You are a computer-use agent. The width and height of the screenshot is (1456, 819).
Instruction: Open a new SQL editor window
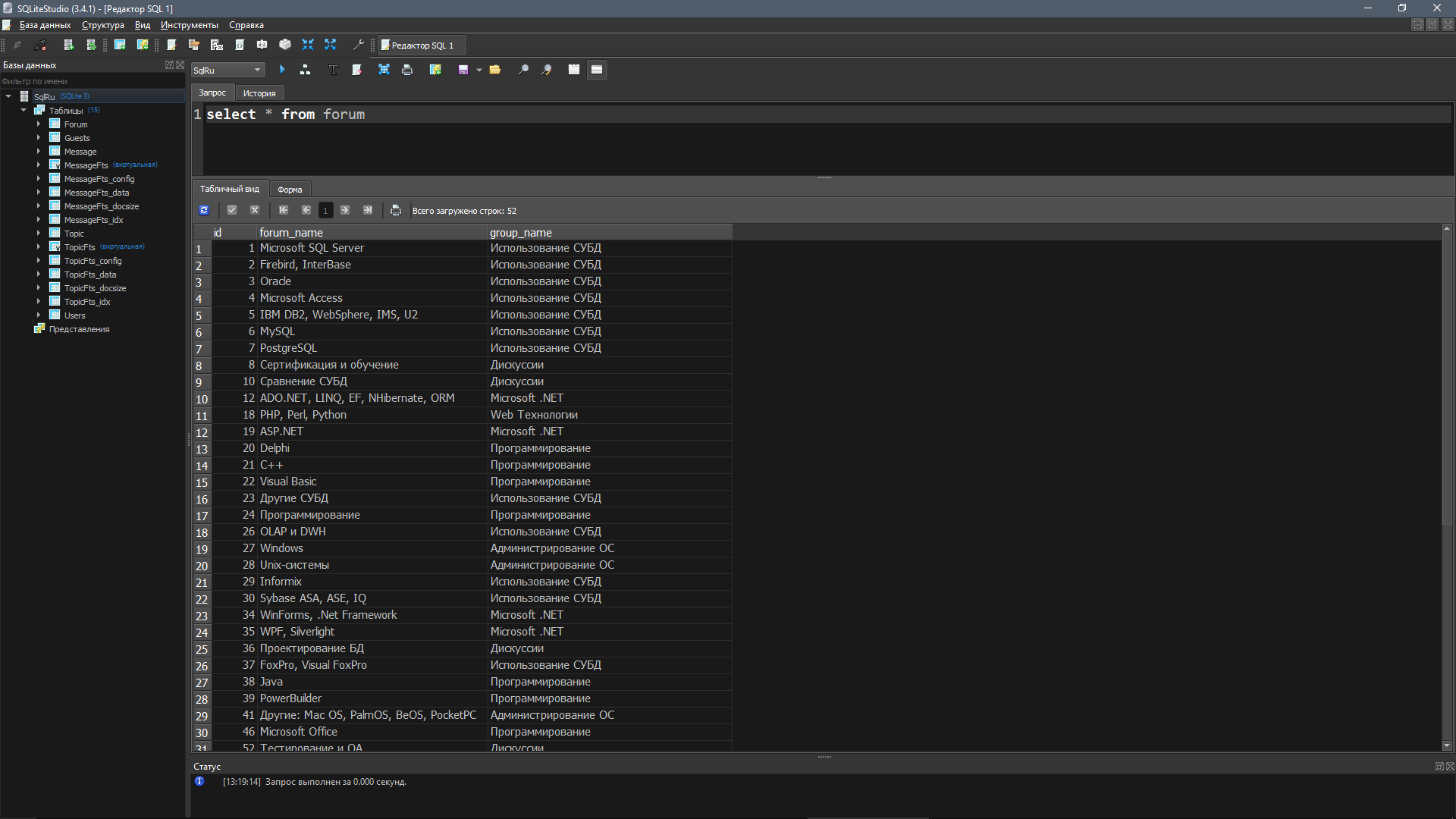click(x=172, y=45)
